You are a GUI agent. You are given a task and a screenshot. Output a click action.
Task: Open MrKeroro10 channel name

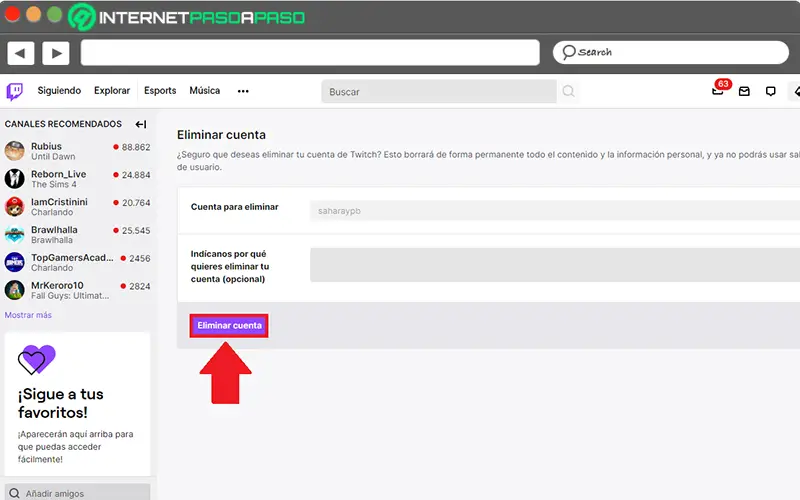(x=57, y=285)
